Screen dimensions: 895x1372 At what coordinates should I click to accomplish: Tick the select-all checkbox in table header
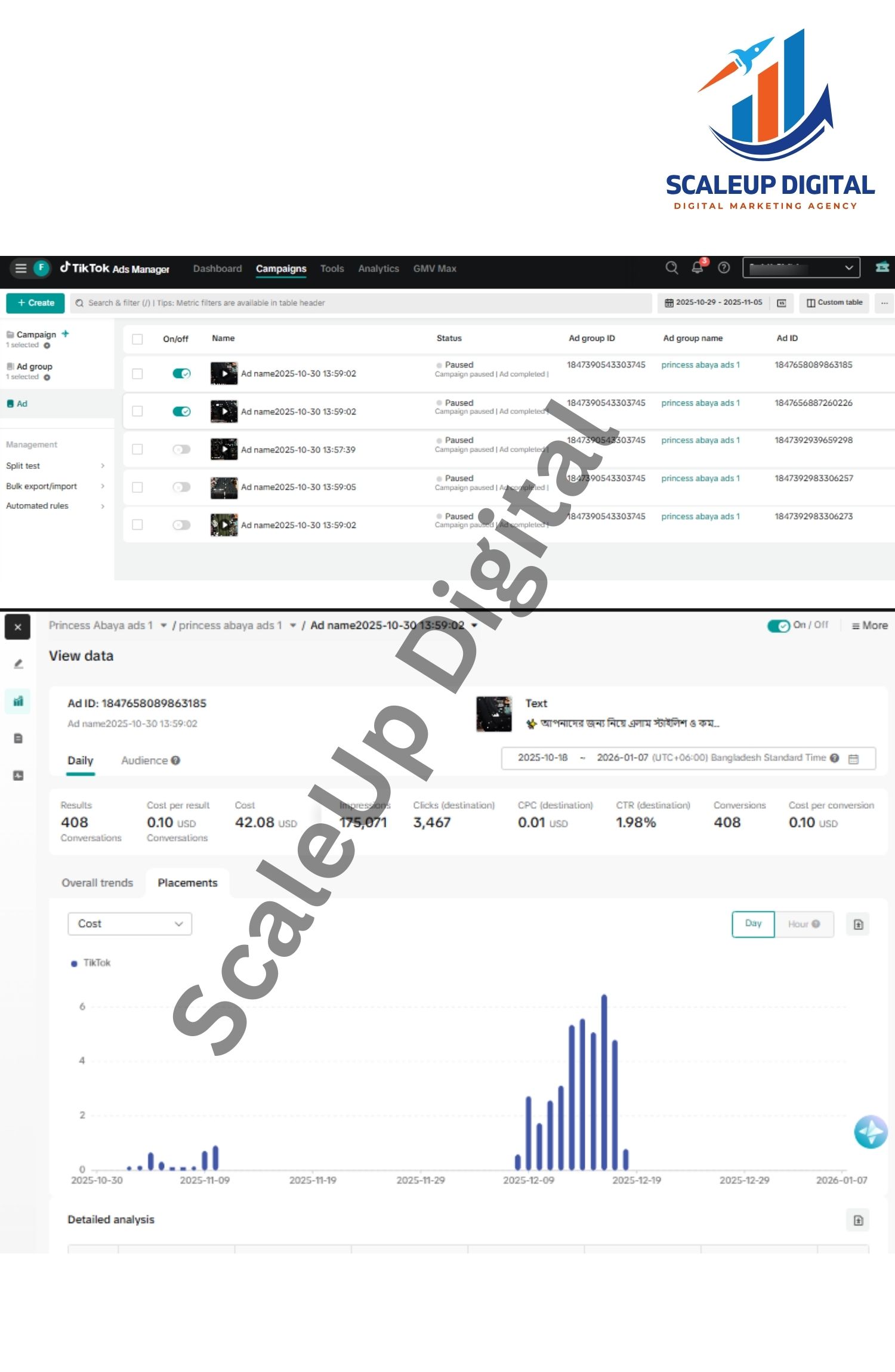(137, 339)
